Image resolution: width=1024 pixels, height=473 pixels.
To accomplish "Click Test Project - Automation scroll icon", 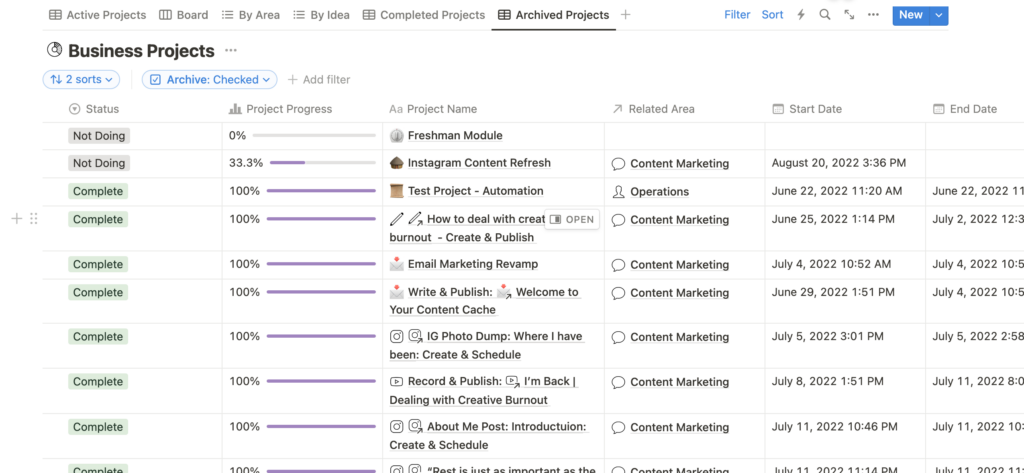I will 396,191.
